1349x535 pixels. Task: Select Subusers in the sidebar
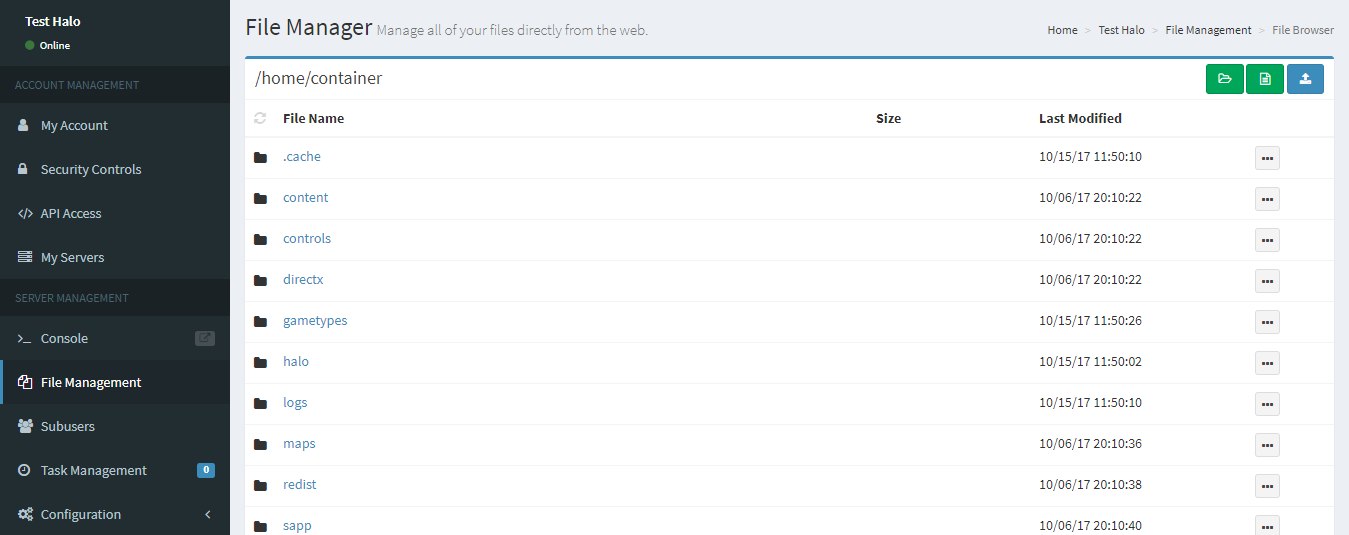tap(68, 426)
